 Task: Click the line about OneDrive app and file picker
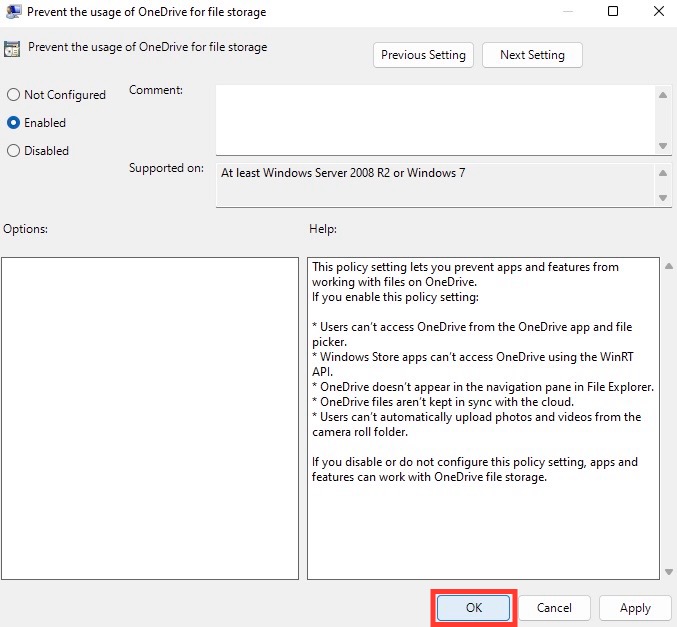(472, 334)
